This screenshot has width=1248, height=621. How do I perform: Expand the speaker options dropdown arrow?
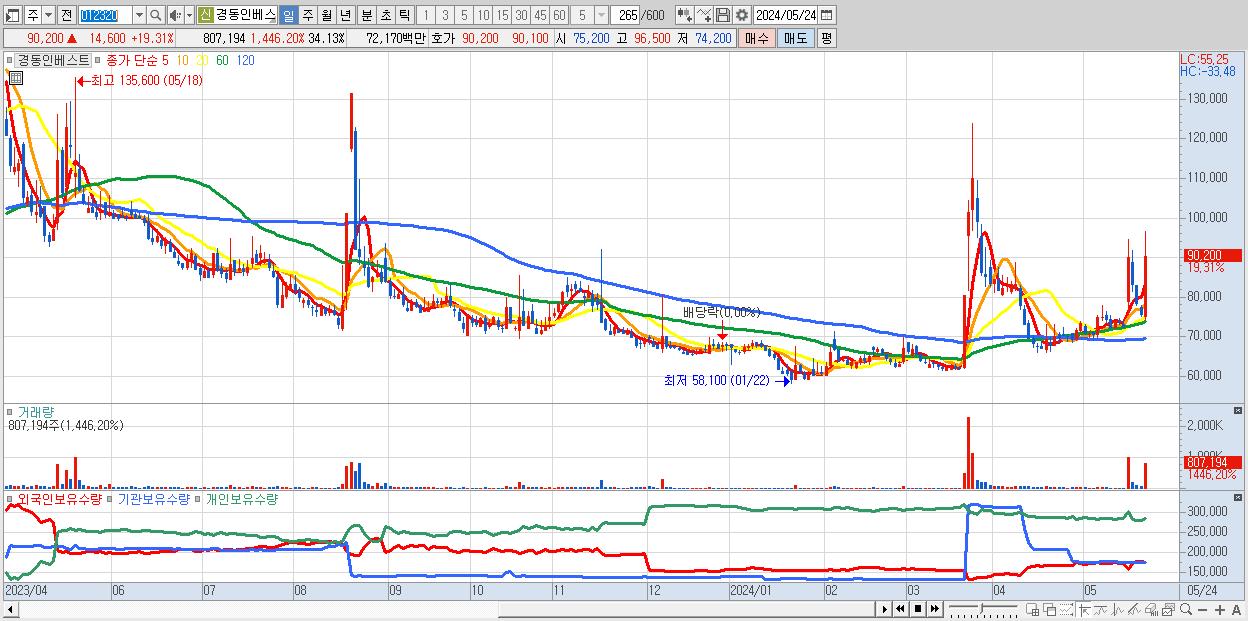pos(189,15)
